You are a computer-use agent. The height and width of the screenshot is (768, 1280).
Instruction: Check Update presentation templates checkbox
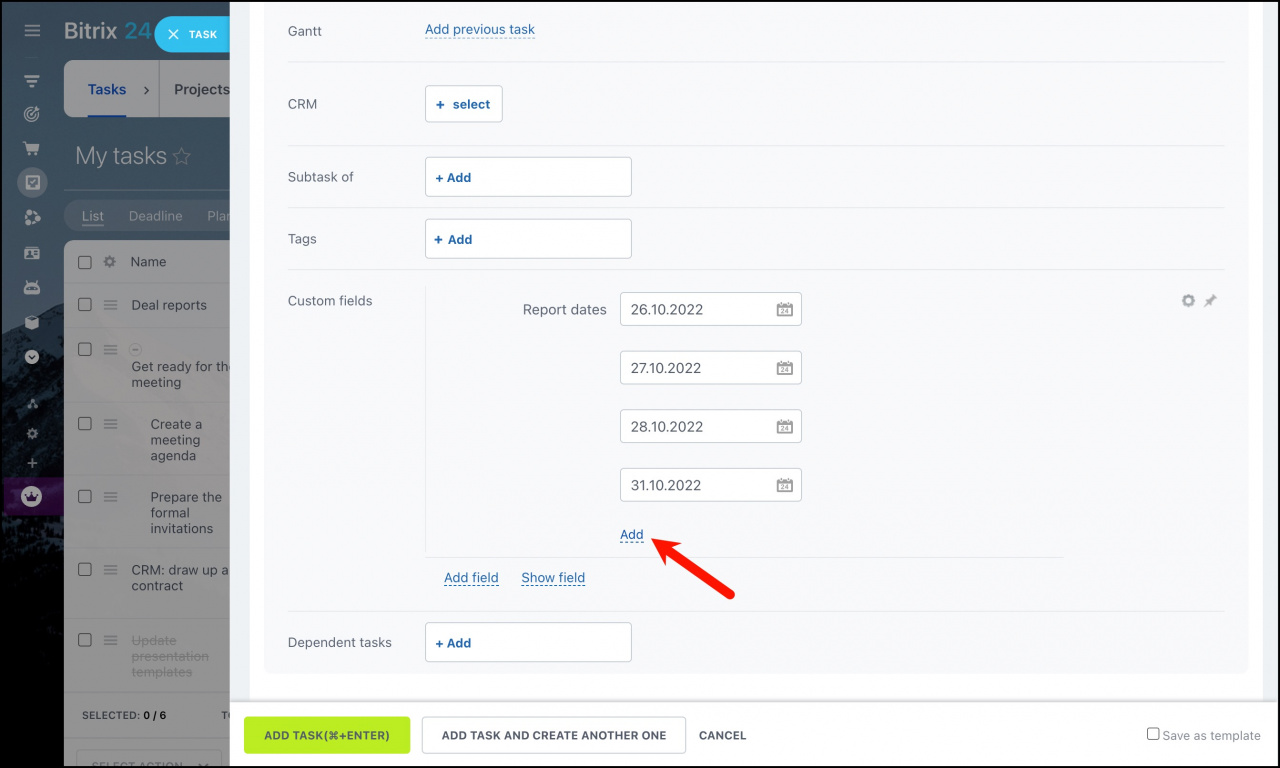(85, 641)
